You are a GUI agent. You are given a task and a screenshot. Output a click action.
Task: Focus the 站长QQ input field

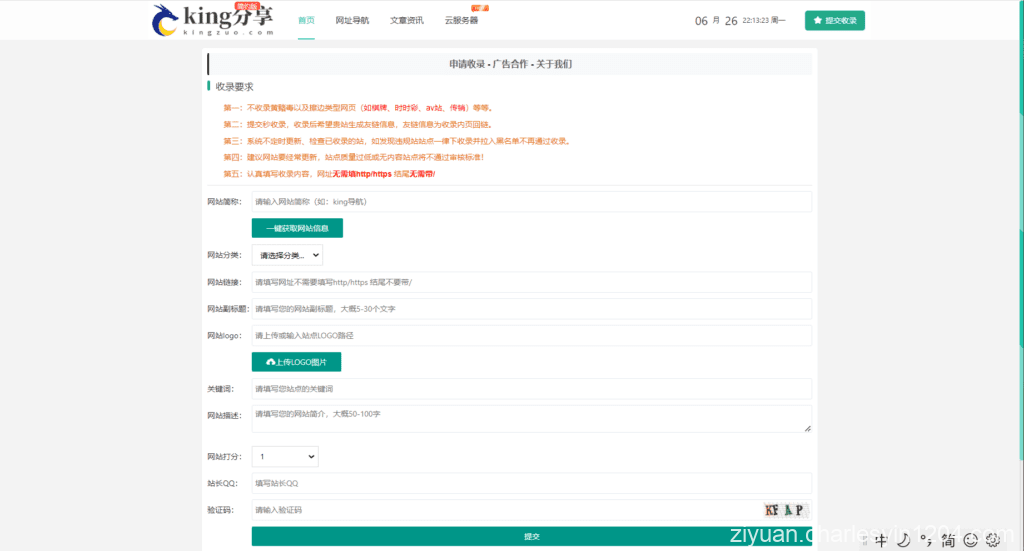(532, 483)
